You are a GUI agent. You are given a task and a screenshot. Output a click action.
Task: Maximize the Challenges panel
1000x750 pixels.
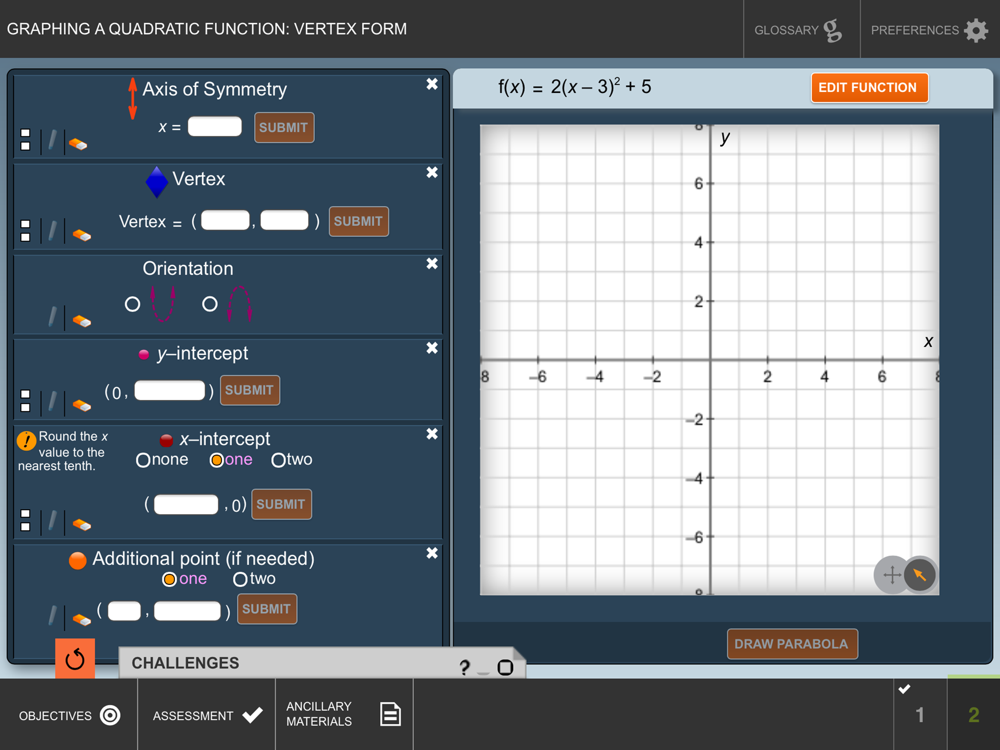tap(505, 668)
